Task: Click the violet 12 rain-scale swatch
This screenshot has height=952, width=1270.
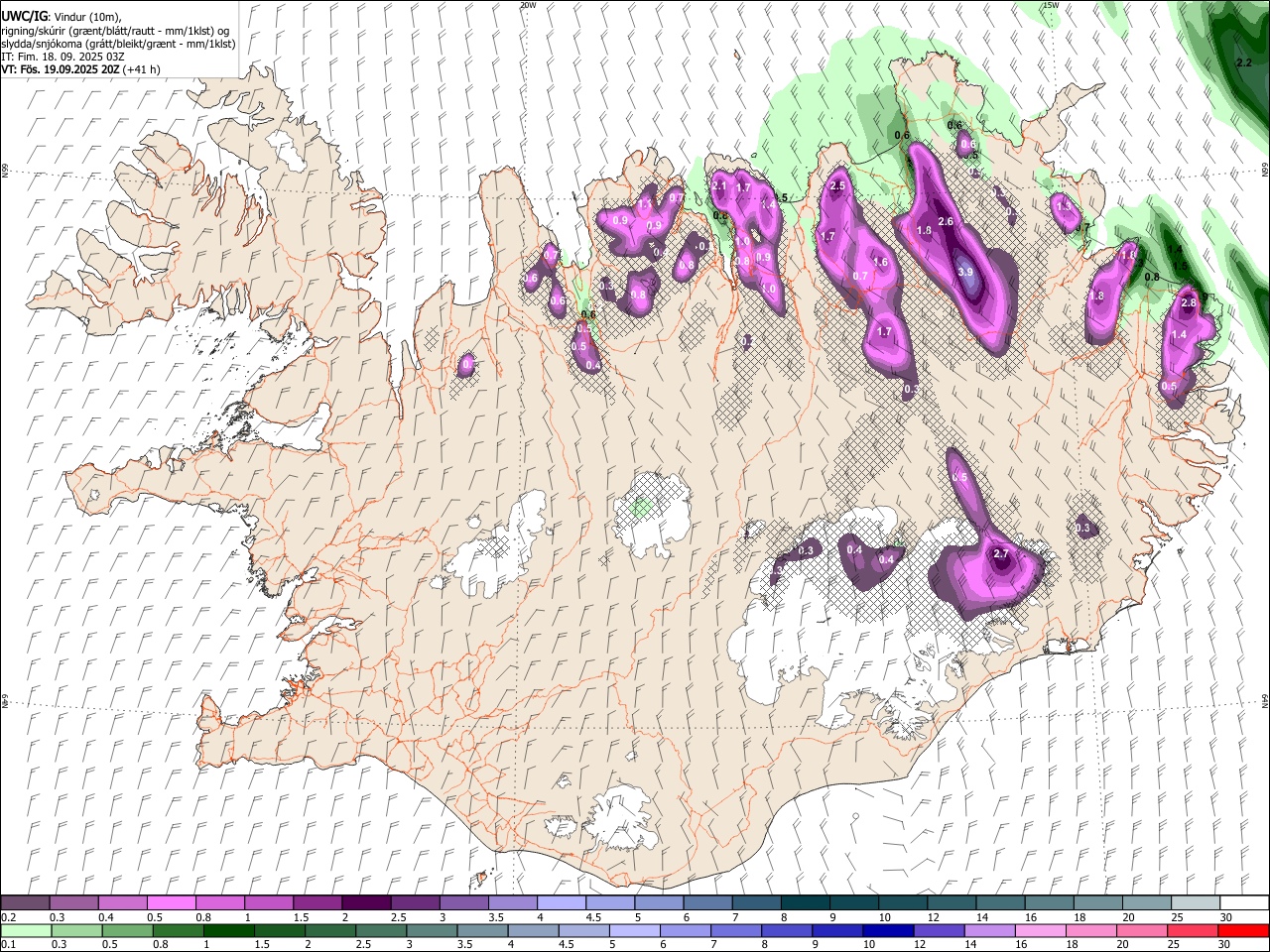Action: point(938,930)
